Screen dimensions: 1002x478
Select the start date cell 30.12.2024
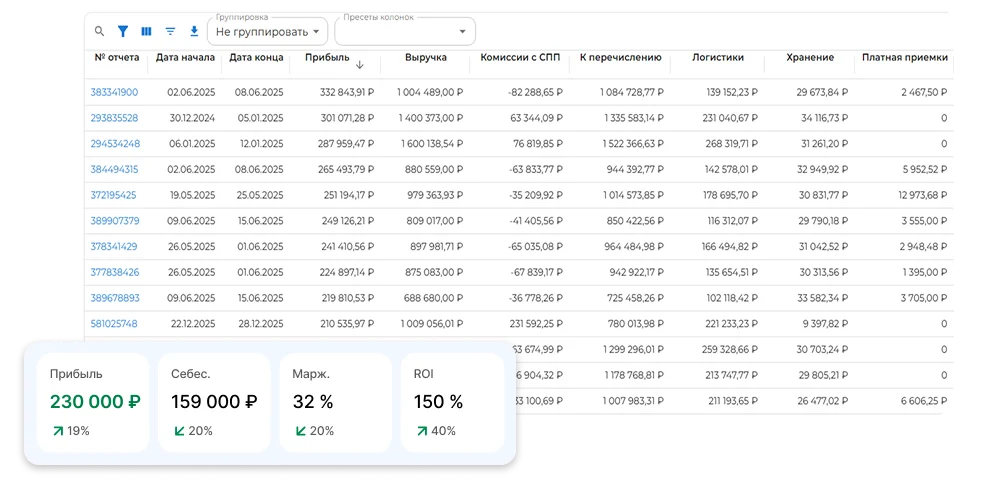192,118
